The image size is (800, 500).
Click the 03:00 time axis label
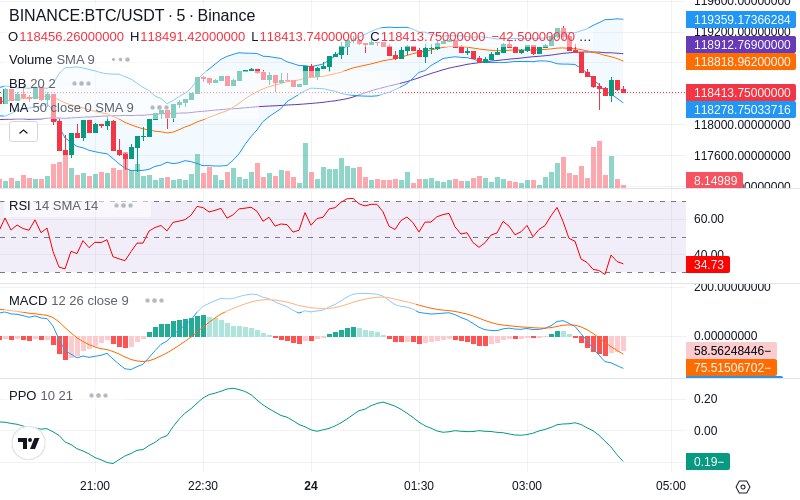click(526, 485)
